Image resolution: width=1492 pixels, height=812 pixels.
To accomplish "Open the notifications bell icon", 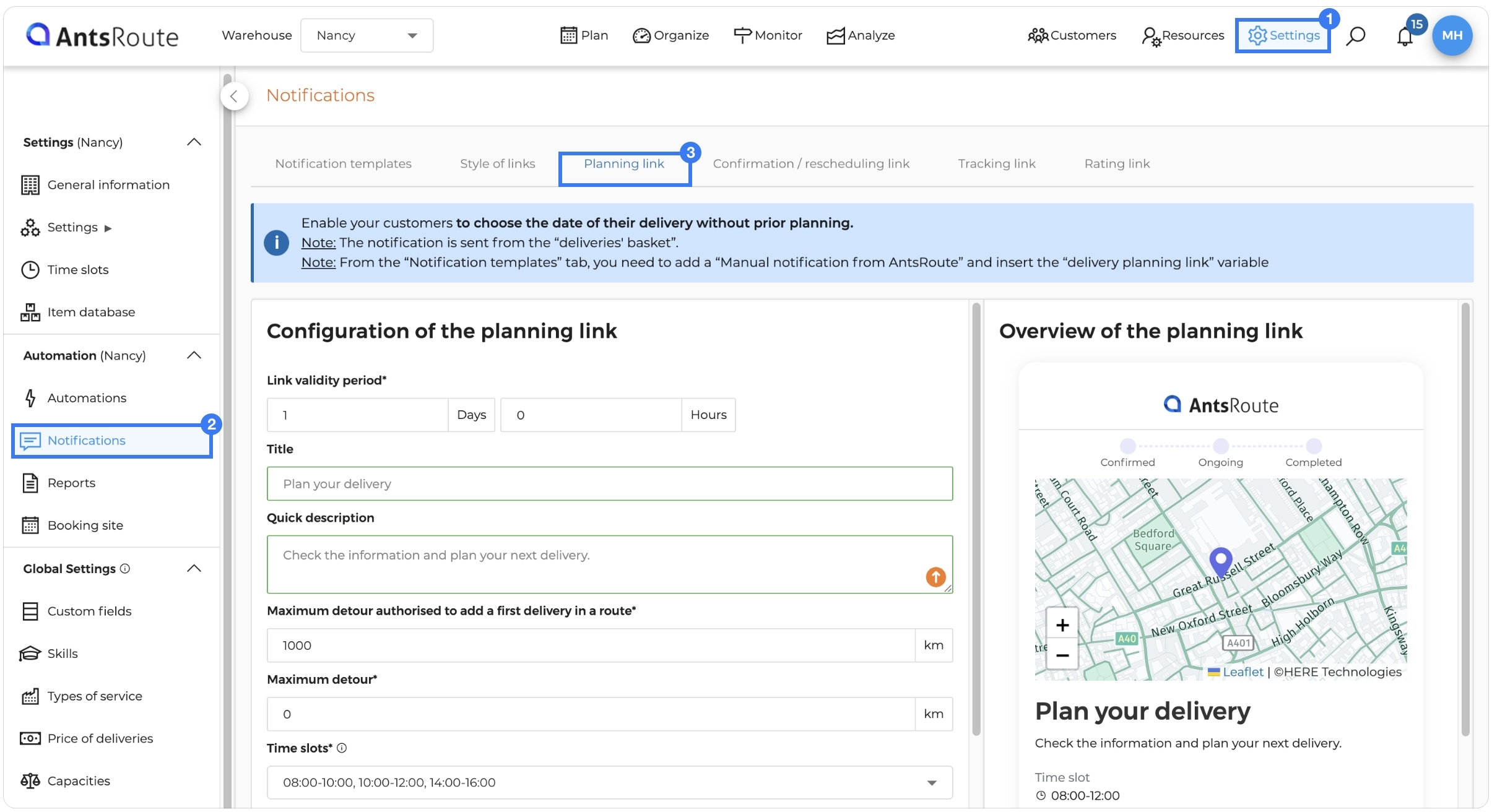I will coord(1405,37).
